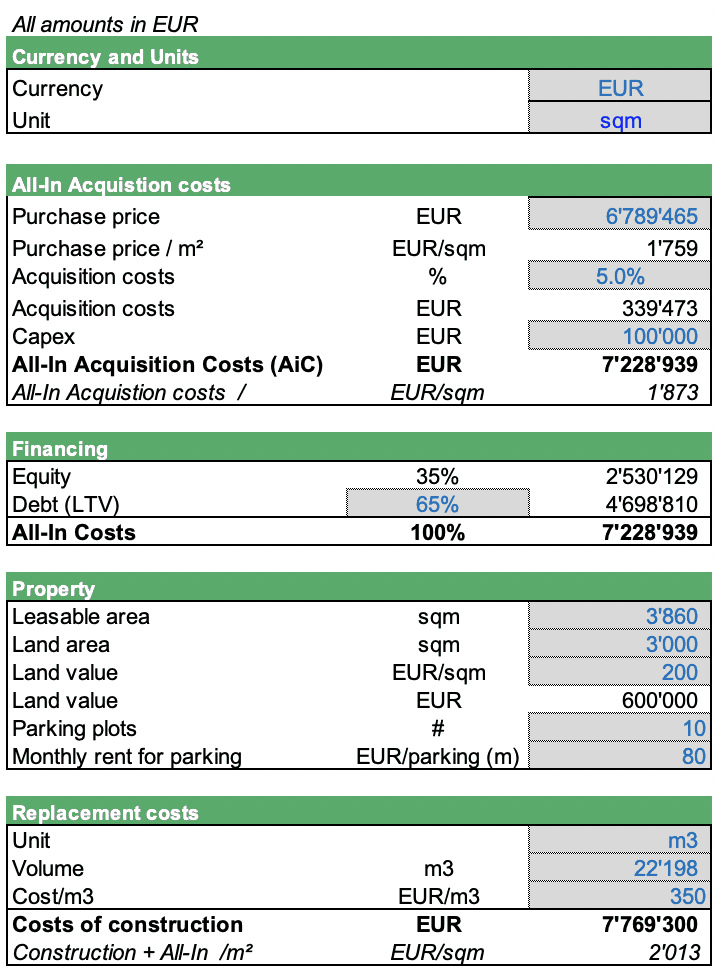Click the Construction + All-In value 2'013
Image resolution: width=714 pixels, height=970 pixels.
pyautogui.click(x=674, y=952)
